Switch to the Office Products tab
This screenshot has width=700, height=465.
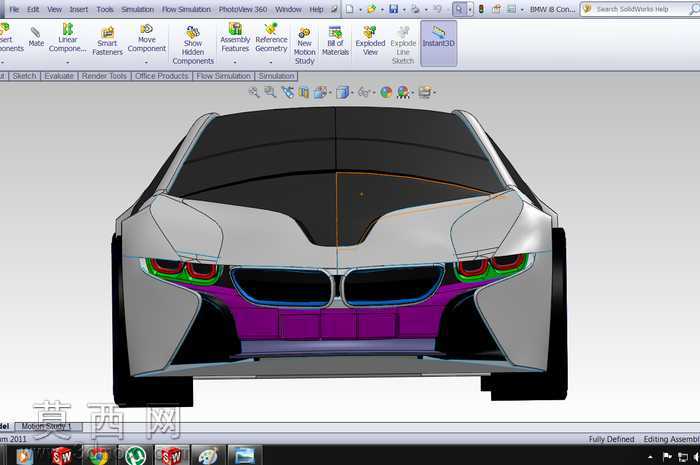(x=162, y=76)
